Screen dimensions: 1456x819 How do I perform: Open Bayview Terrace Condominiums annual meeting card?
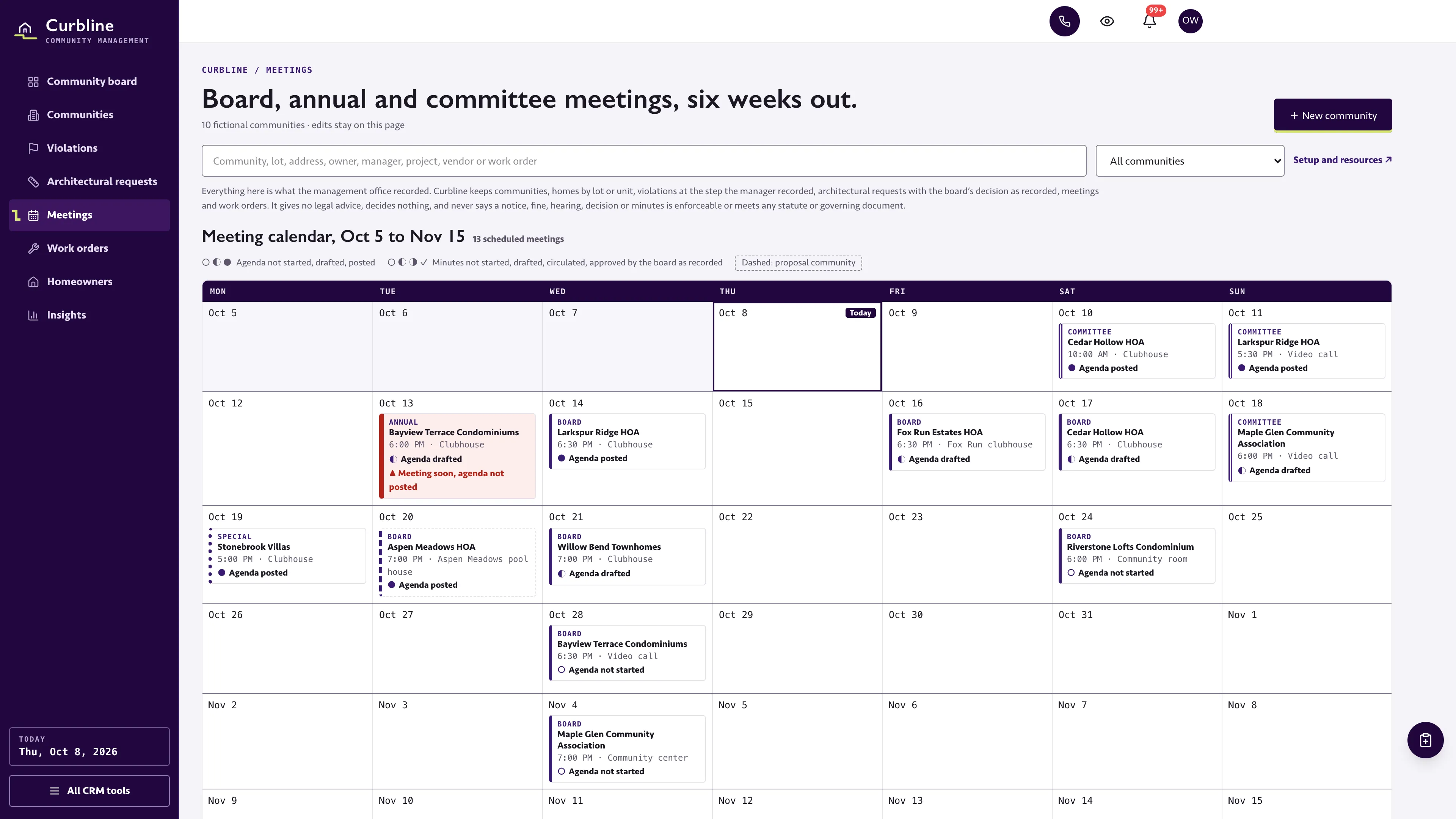457,455
